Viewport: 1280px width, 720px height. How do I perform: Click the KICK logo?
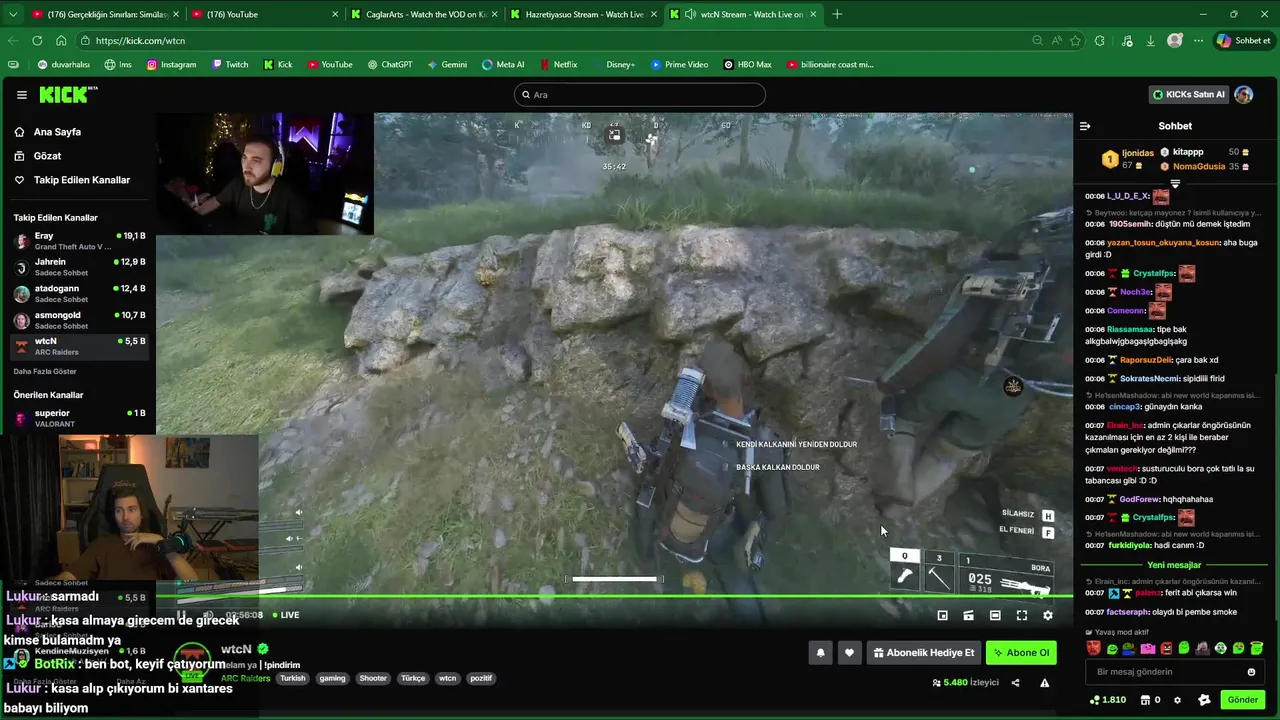[68, 95]
